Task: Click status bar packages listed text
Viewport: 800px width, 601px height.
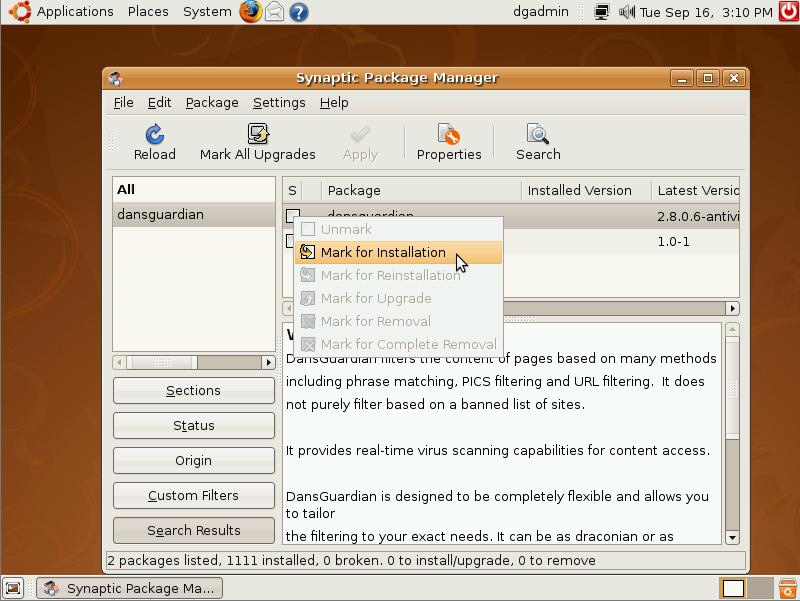Action: click(x=351, y=560)
